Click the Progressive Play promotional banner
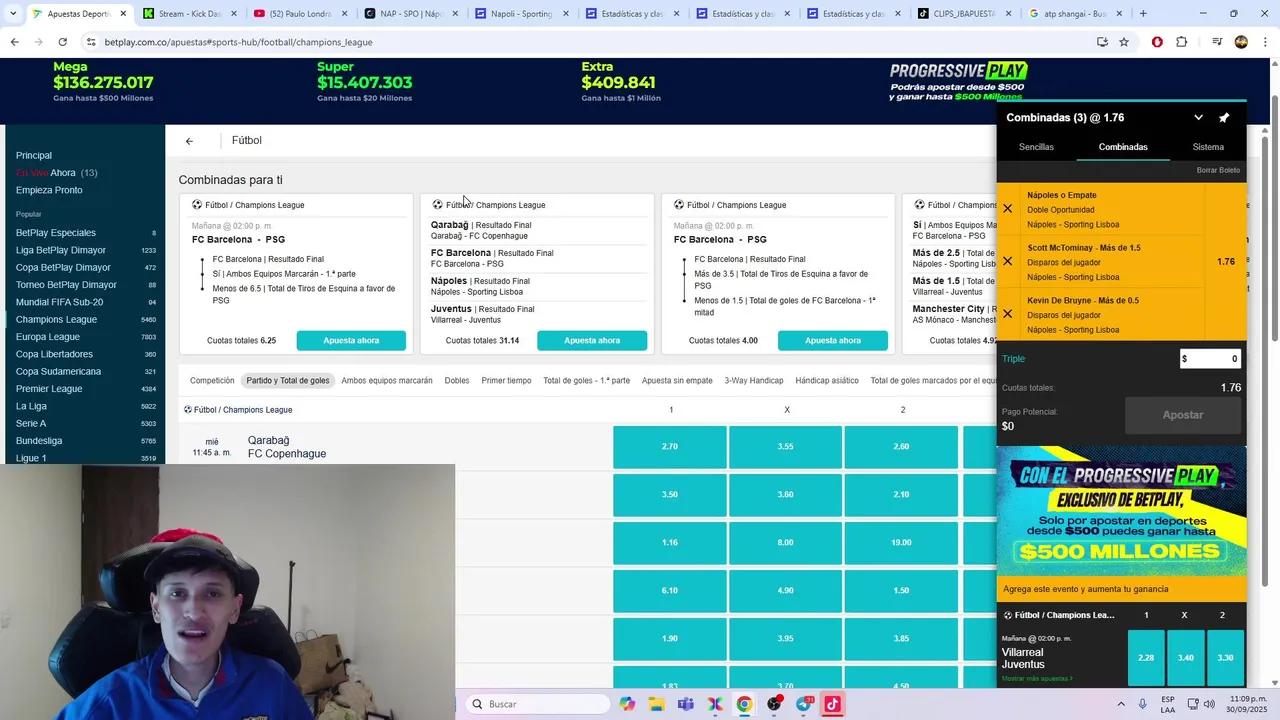1280x720 pixels. tap(1122, 510)
